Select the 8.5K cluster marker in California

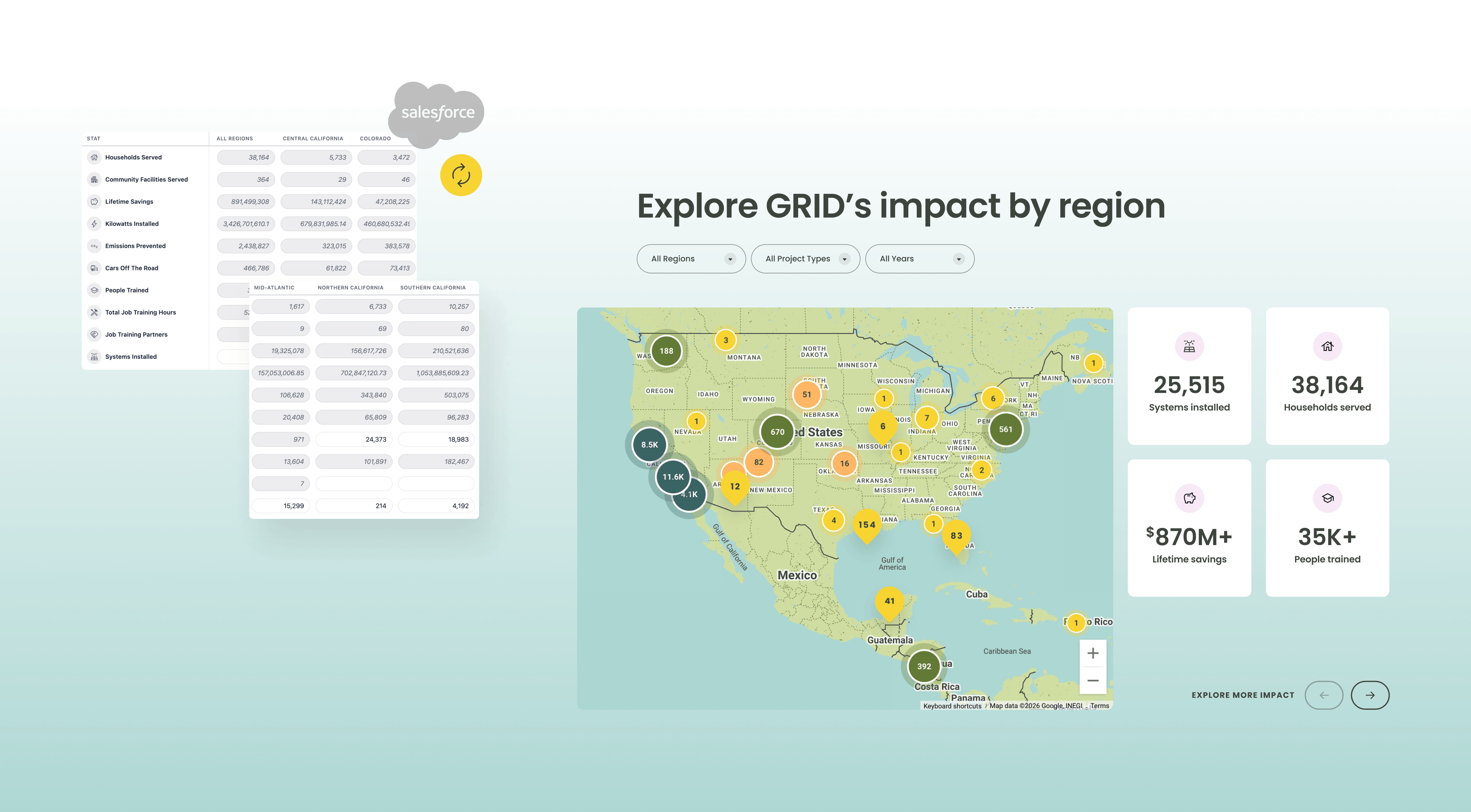(x=649, y=445)
